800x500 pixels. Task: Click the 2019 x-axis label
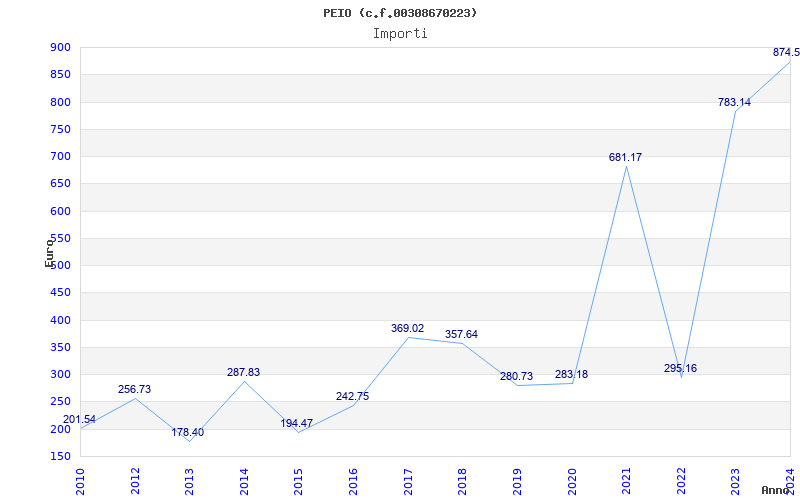517,482
